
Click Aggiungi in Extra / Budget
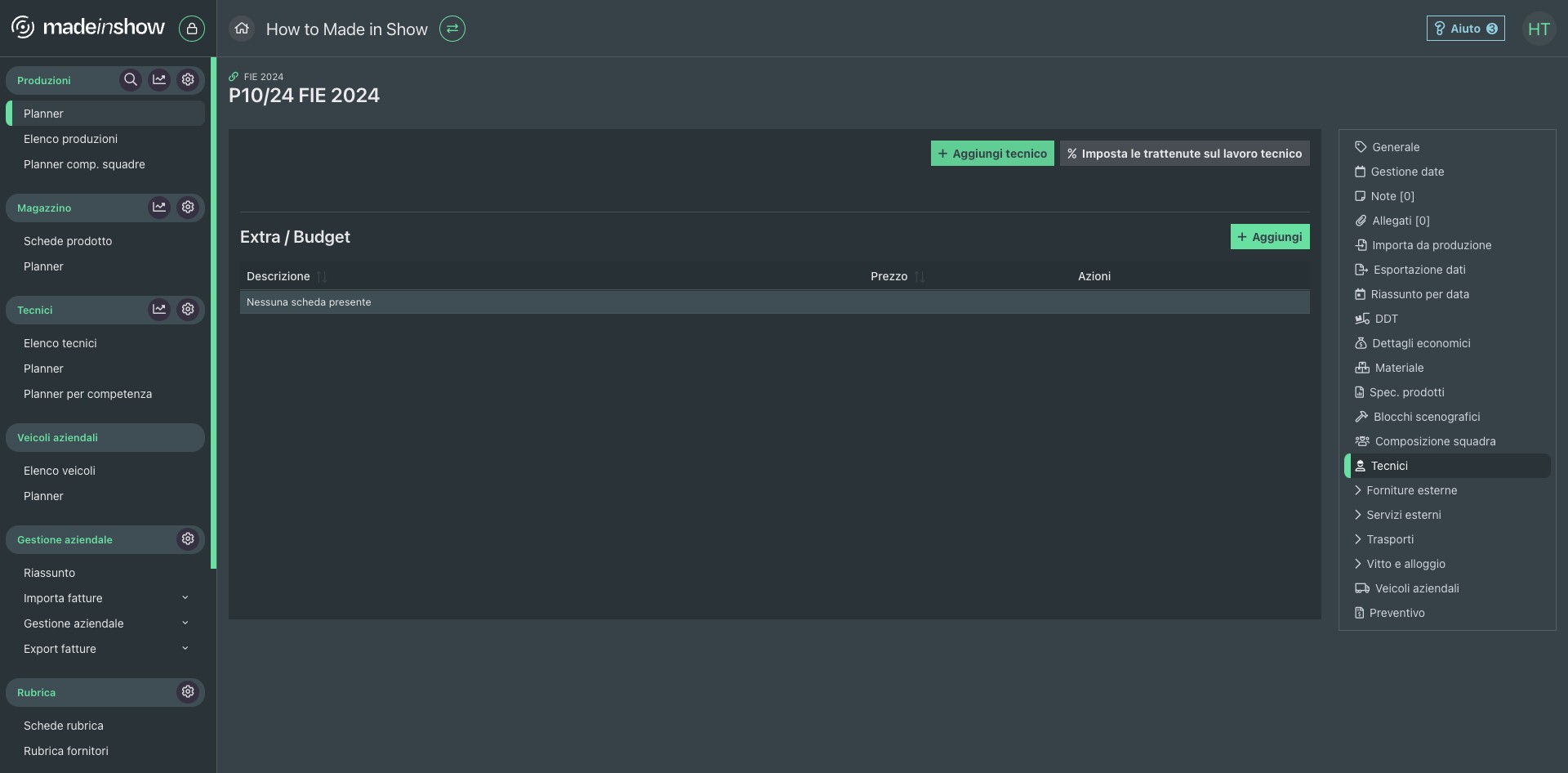(1270, 237)
